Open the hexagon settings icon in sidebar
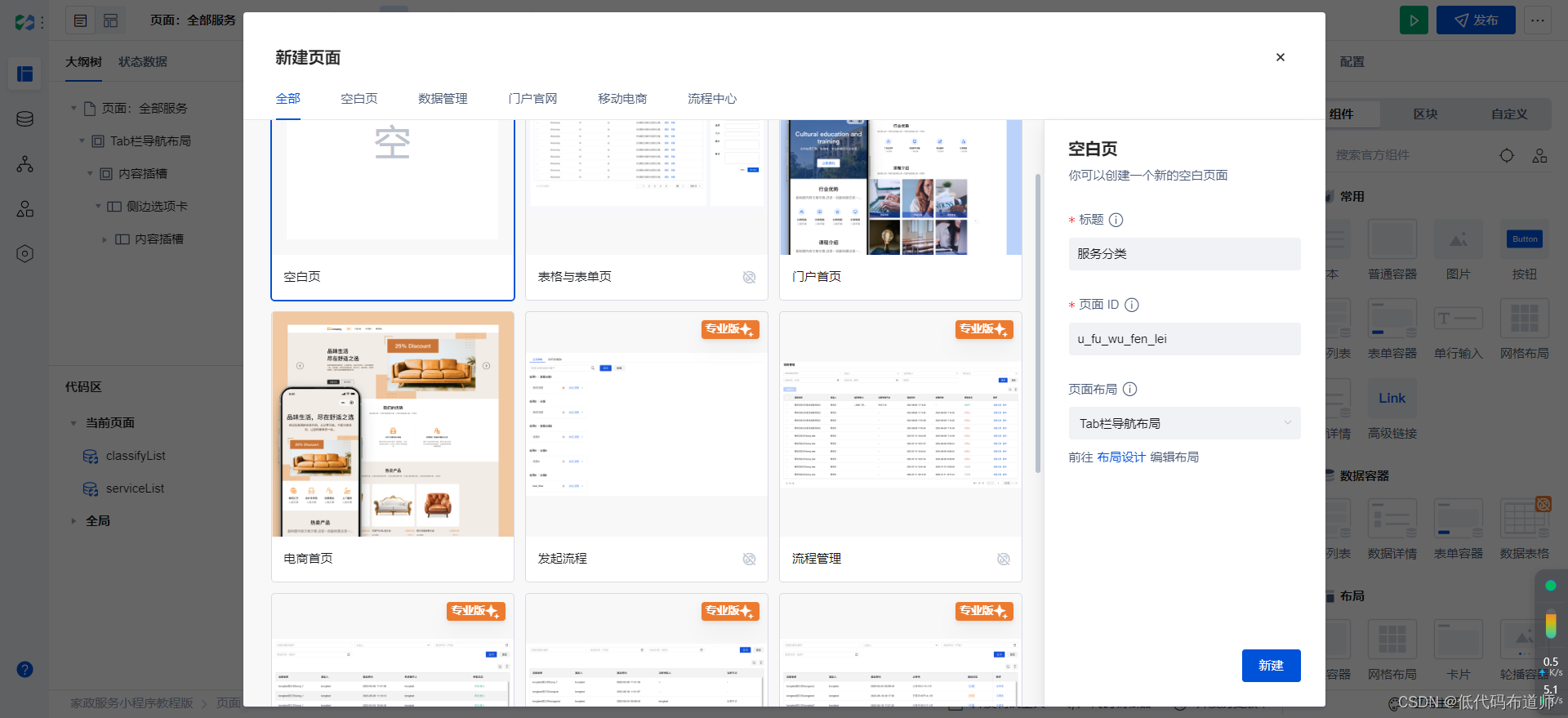 tap(25, 254)
